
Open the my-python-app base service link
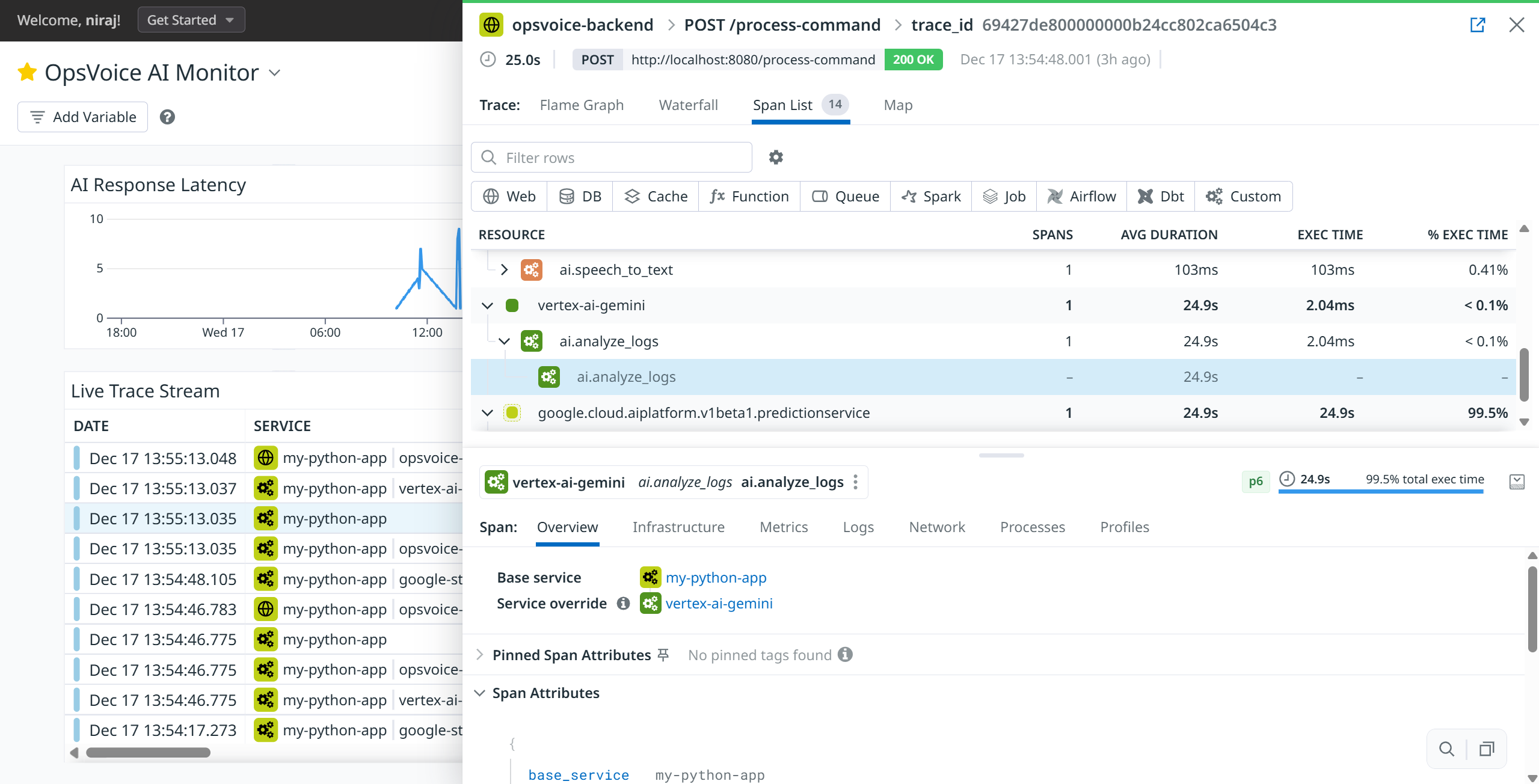pos(716,578)
